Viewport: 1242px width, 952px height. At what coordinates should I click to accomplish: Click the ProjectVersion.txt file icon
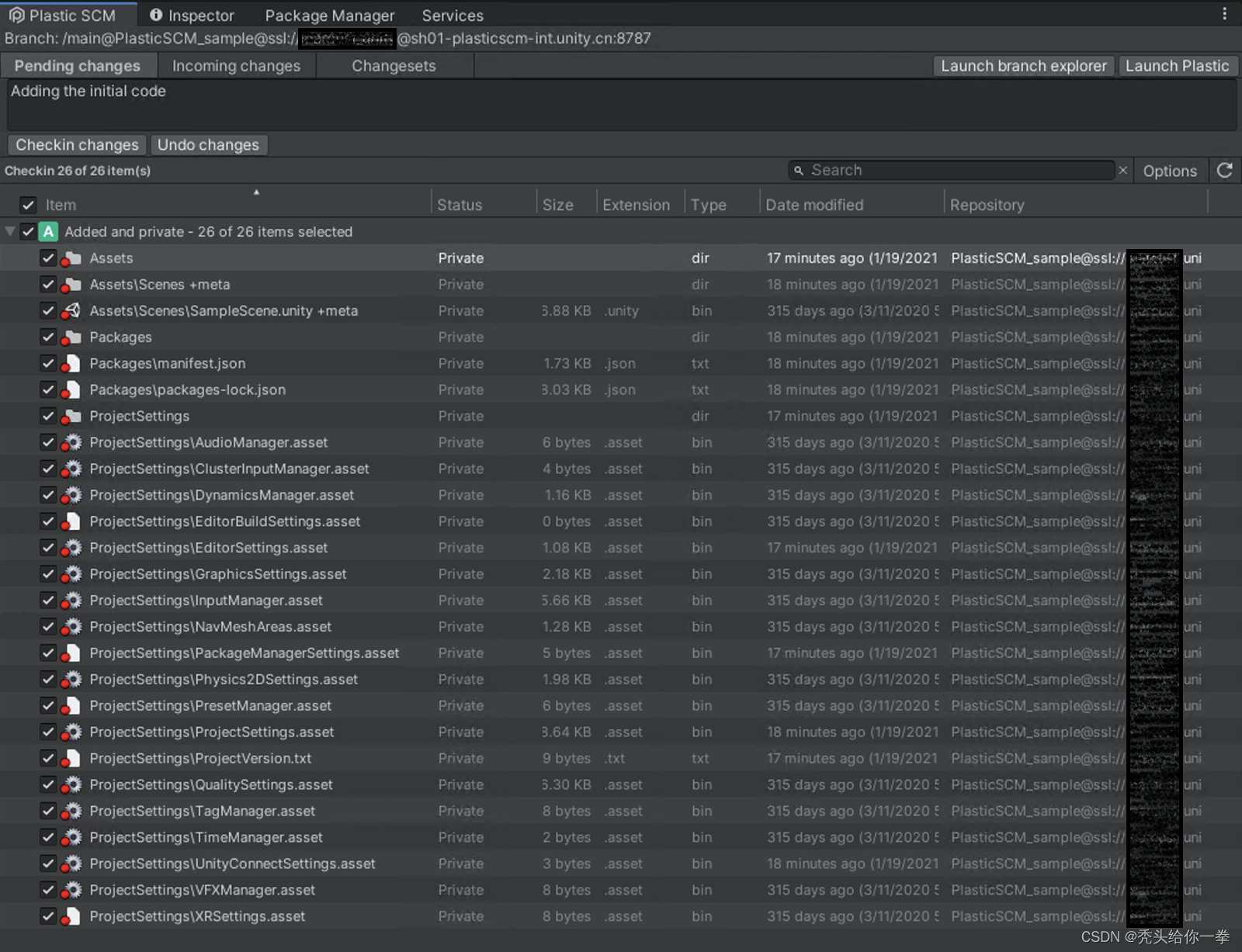pos(71,759)
